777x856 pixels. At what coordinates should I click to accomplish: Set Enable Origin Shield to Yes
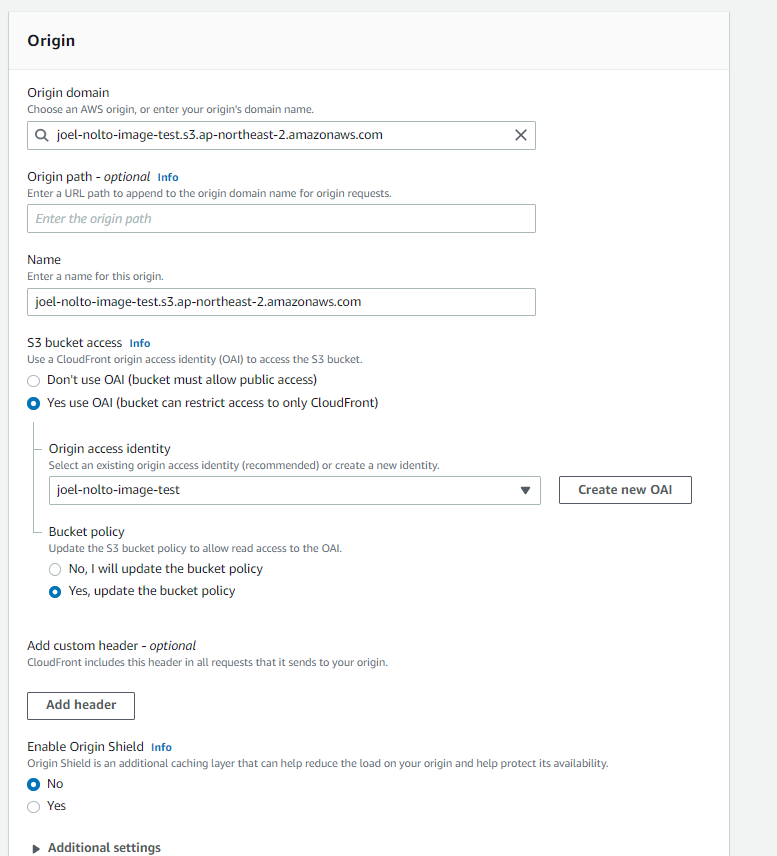(34, 806)
